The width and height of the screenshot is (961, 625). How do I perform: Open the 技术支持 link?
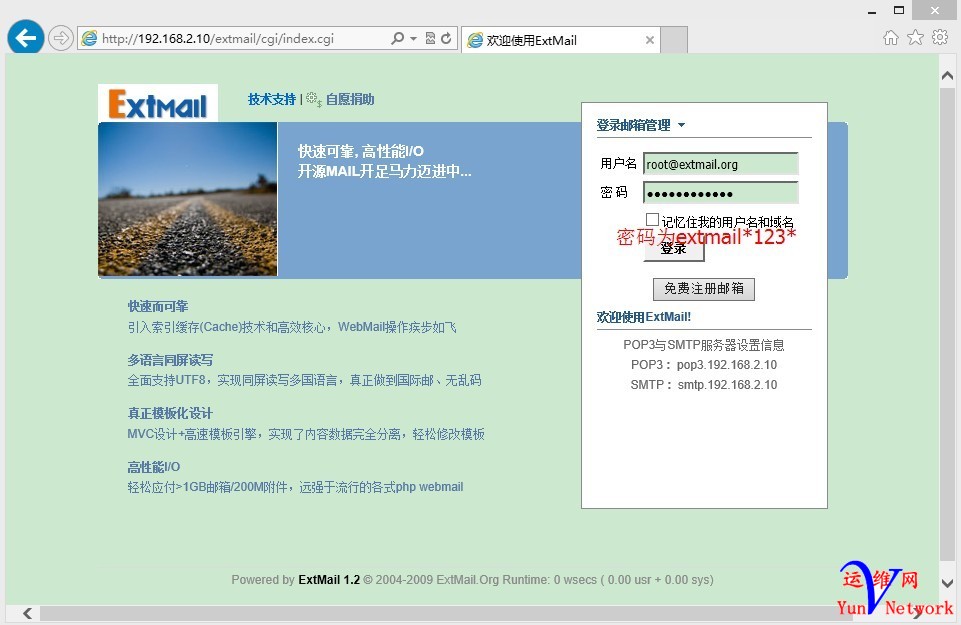(272, 99)
